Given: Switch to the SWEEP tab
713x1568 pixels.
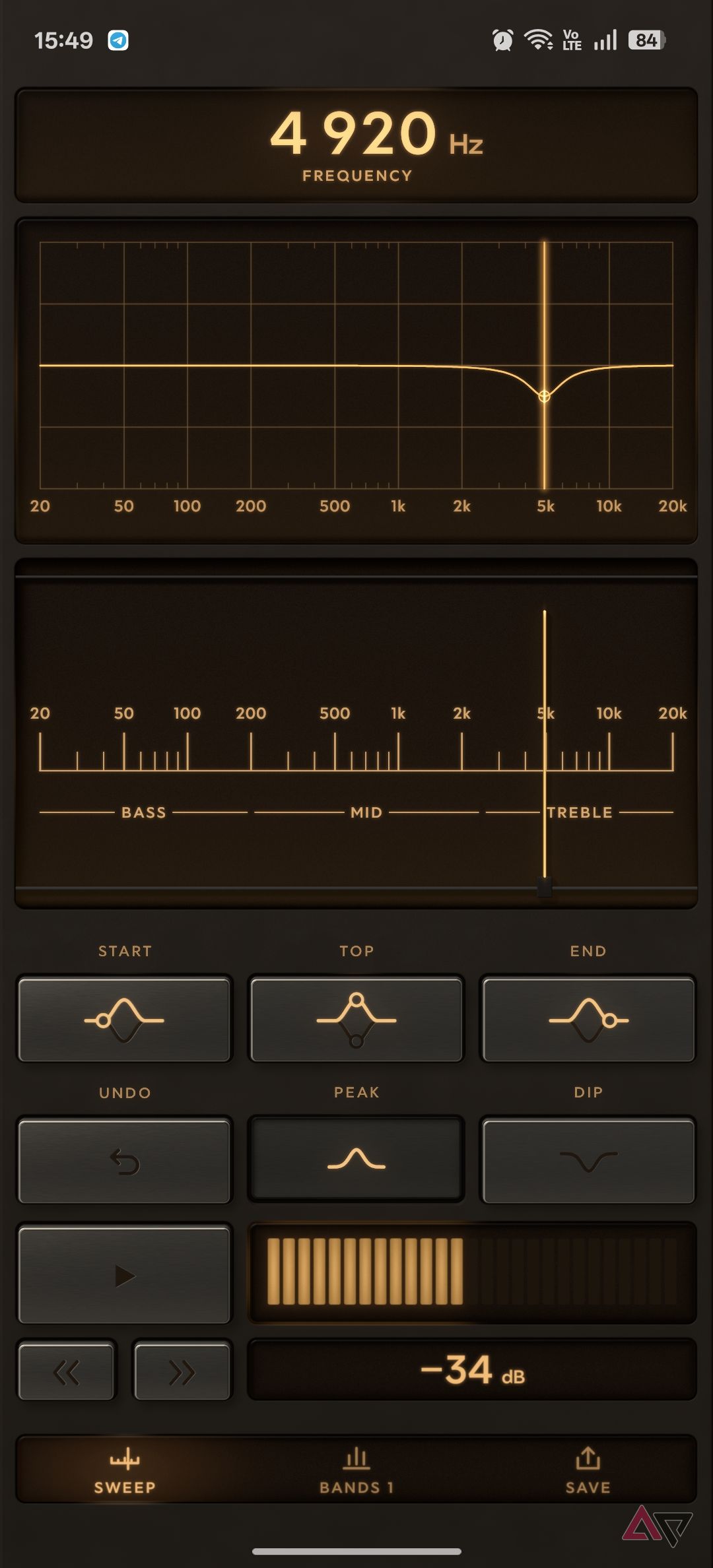Looking at the screenshot, I should (125, 1470).
